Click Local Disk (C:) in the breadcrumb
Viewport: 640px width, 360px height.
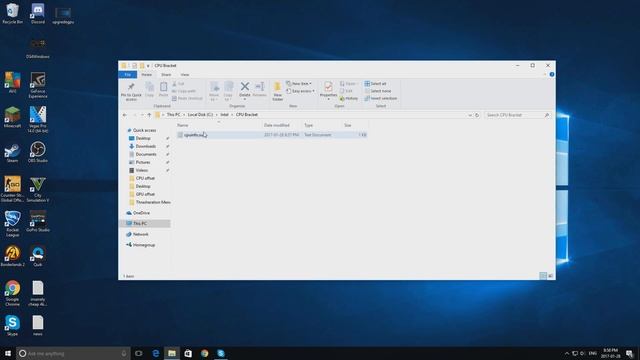click(x=200, y=115)
